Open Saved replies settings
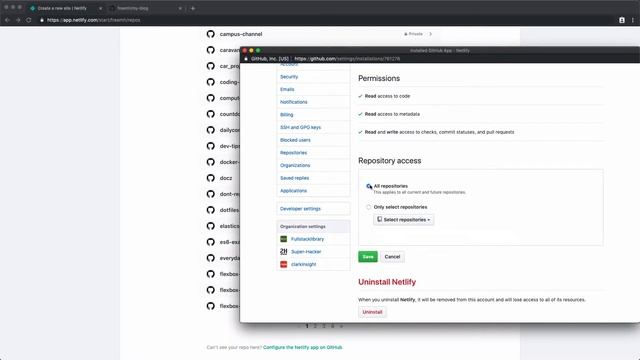The image size is (640, 360). 294,178
